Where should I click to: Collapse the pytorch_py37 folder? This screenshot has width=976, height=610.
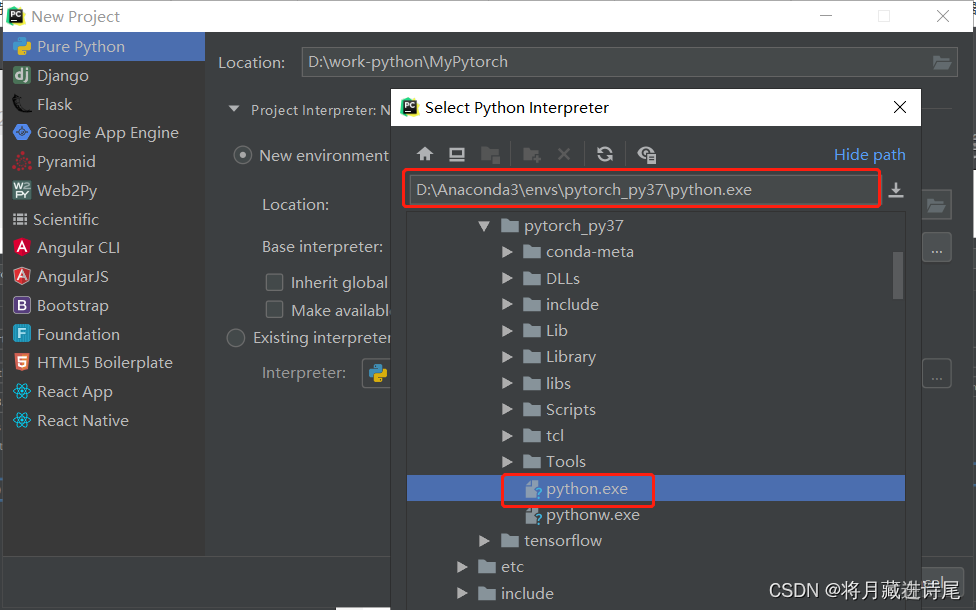484,226
